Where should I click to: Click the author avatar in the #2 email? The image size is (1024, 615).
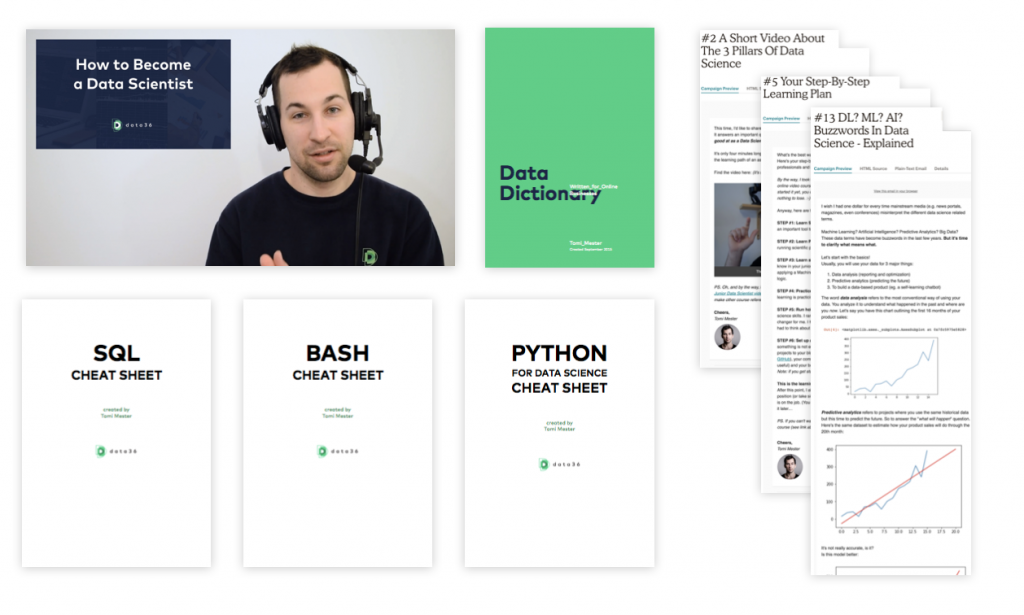pos(727,337)
